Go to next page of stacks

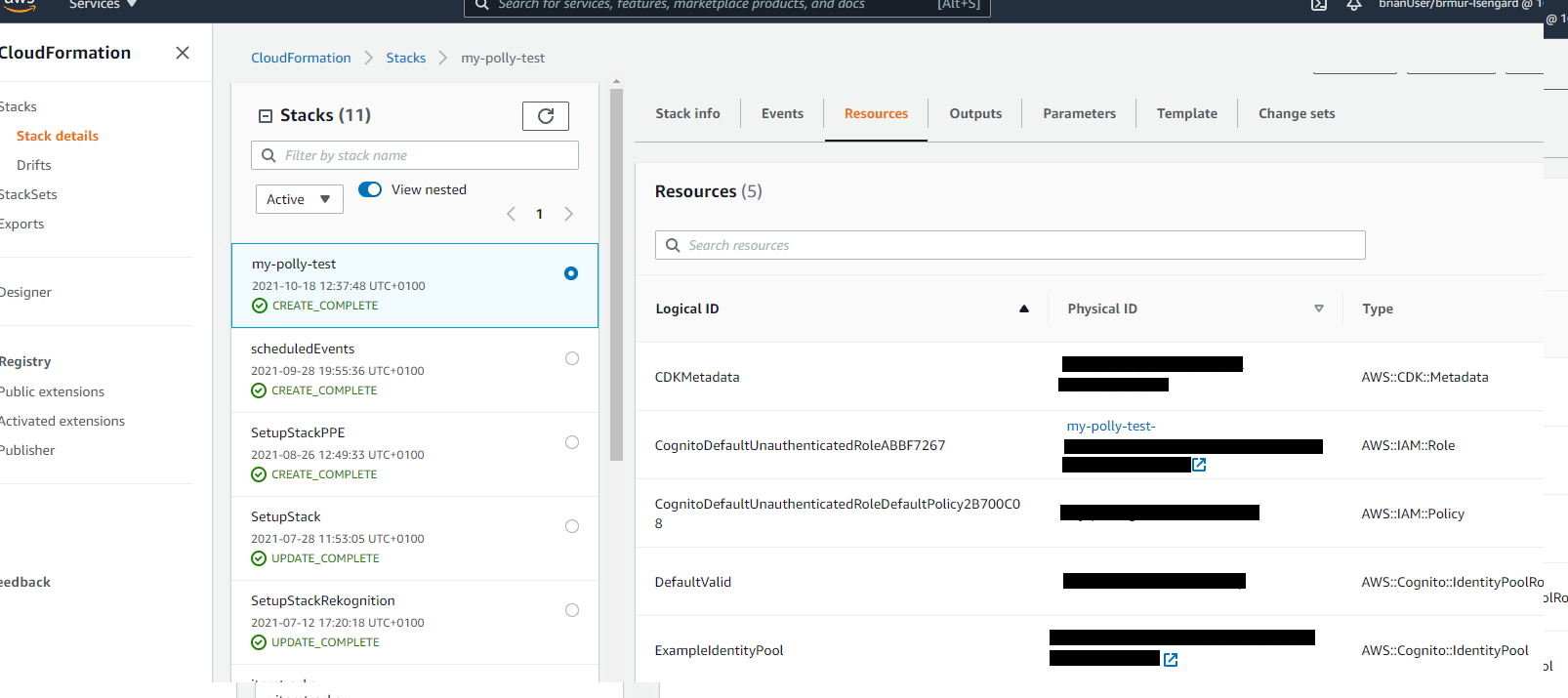(x=569, y=214)
